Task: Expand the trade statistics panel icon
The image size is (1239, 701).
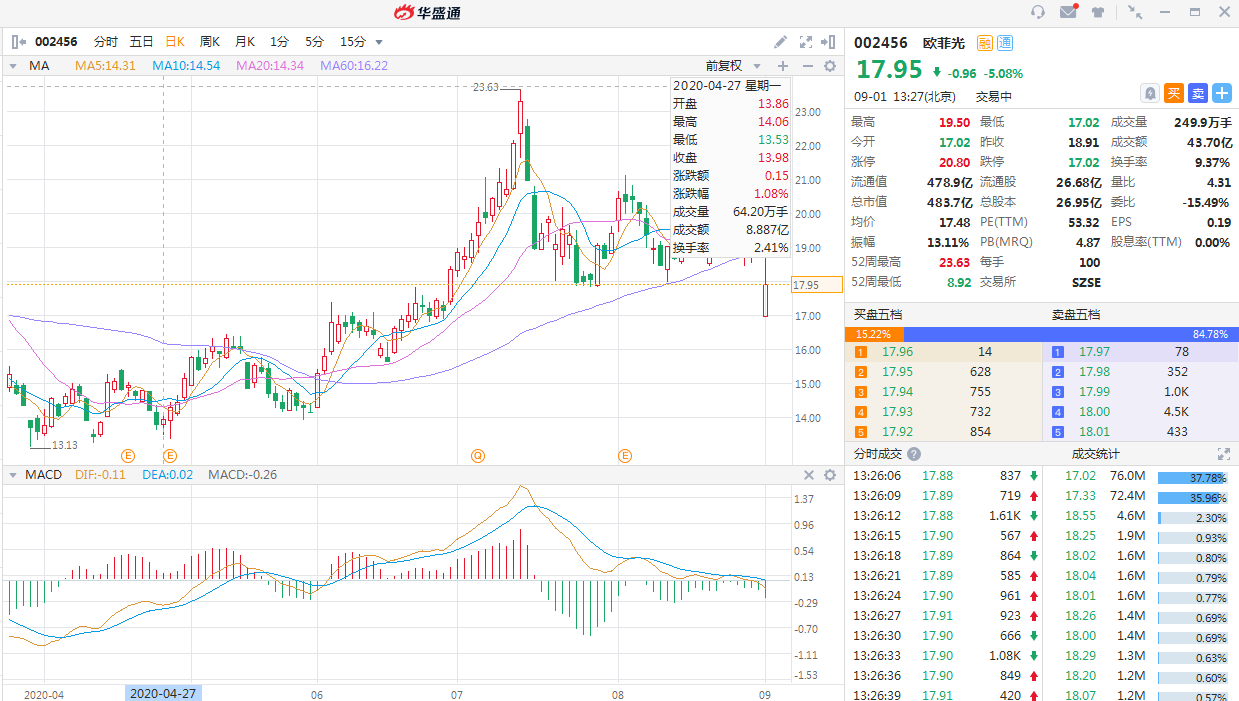Action: tap(1223, 454)
